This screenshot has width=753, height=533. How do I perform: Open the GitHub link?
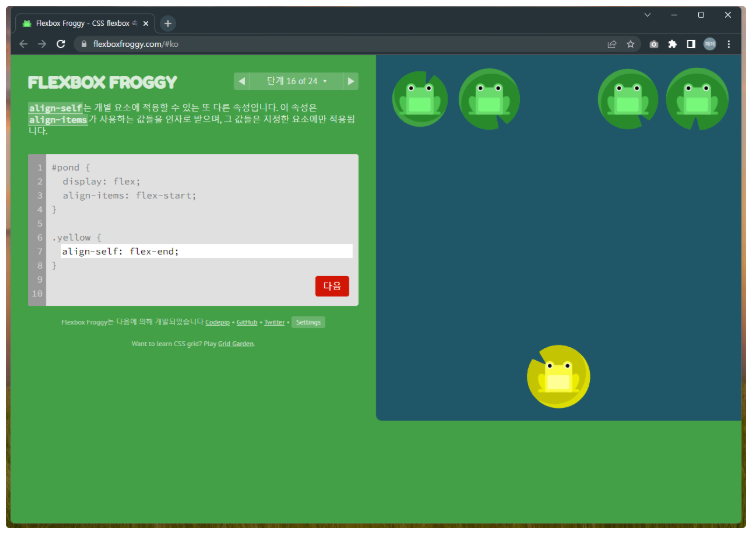coord(247,322)
